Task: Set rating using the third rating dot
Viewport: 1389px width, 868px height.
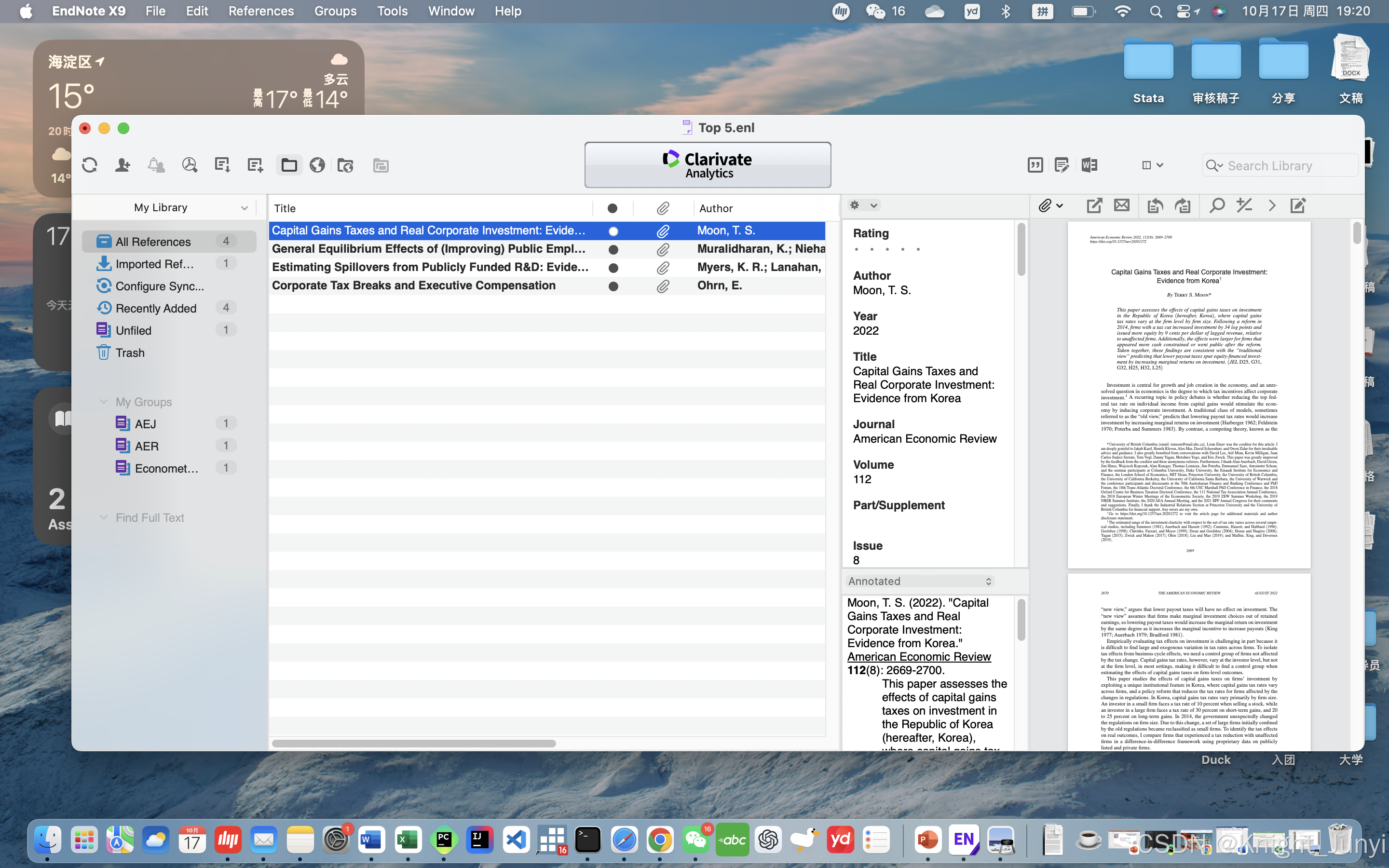Action: pyautogui.click(x=887, y=250)
